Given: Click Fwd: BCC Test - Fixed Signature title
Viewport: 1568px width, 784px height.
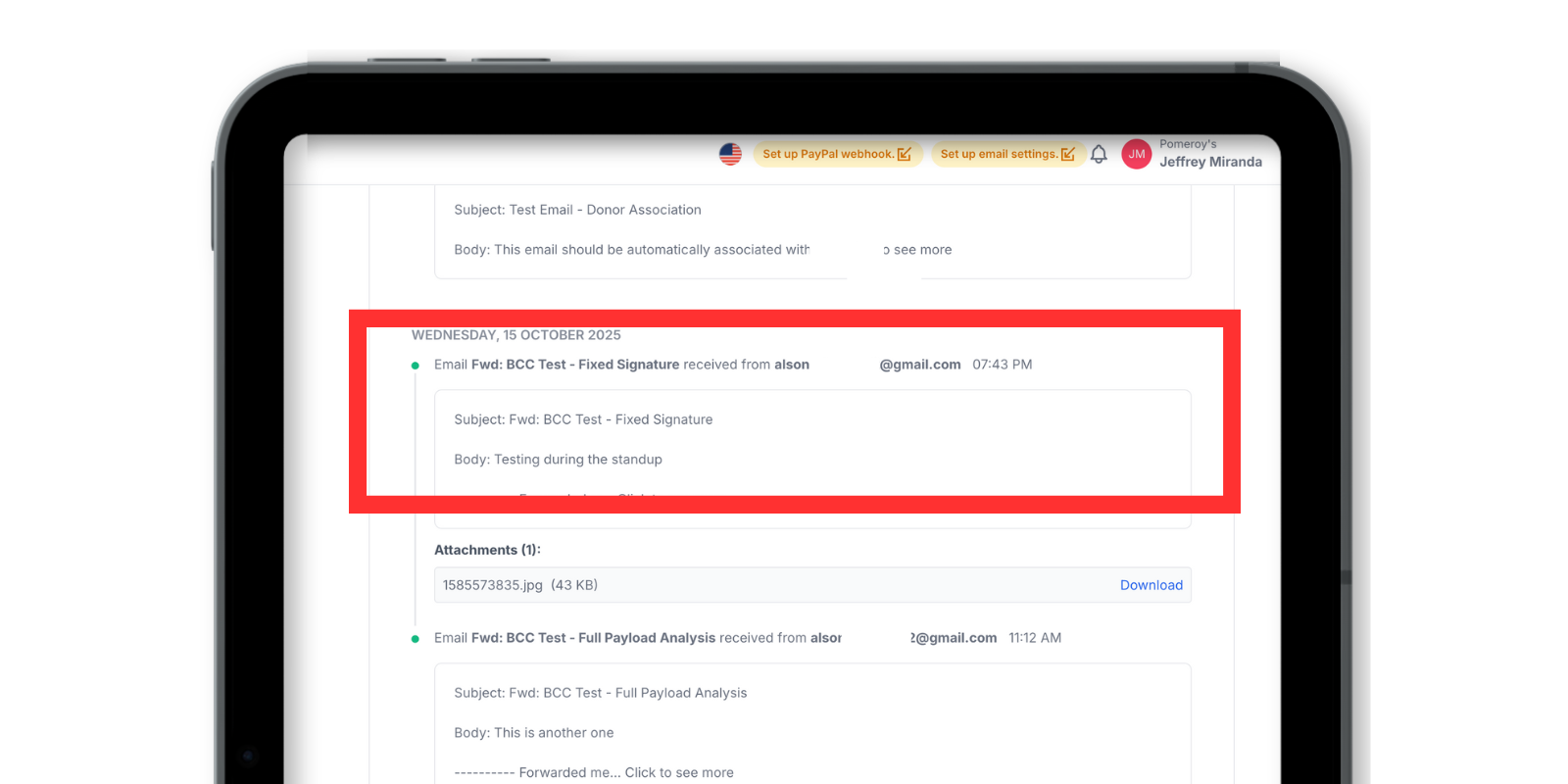Looking at the screenshot, I should [x=575, y=365].
